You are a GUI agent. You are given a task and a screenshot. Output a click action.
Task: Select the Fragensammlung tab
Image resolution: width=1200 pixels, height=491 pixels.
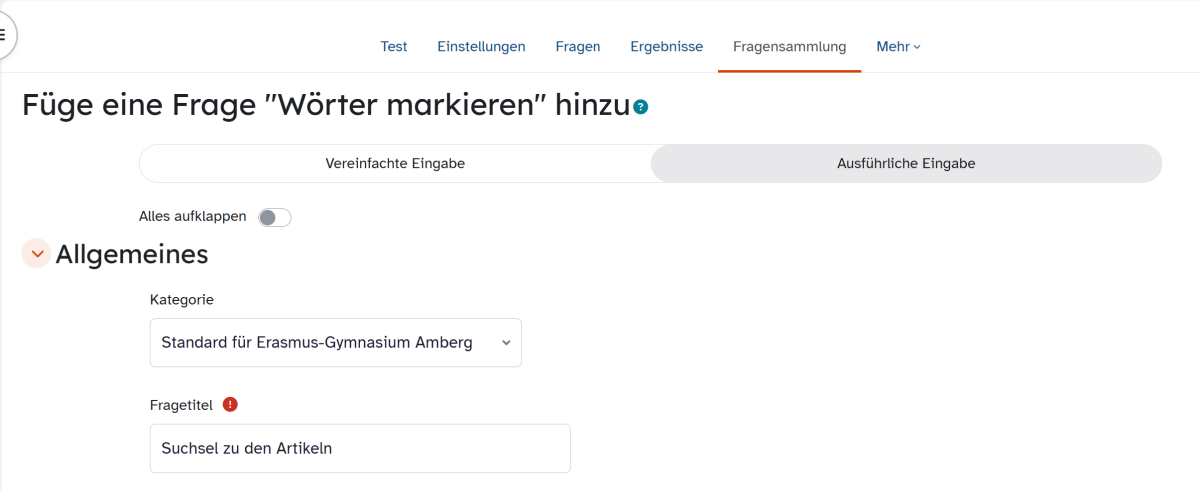click(x=789, y=46)
